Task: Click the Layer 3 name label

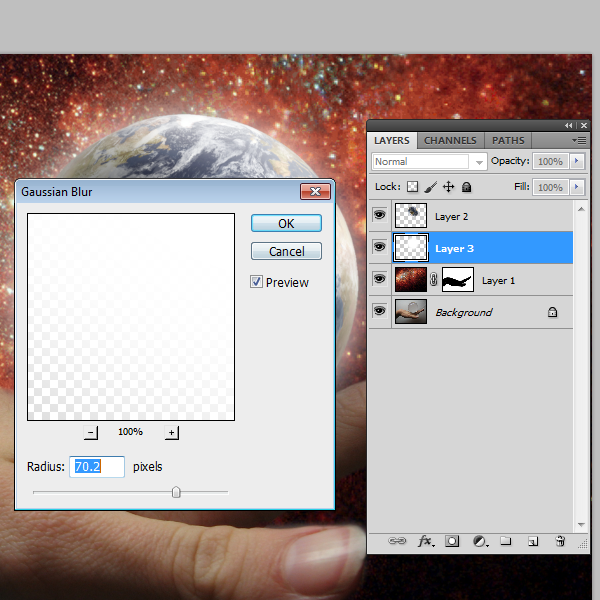Action: tap(454, 249)
